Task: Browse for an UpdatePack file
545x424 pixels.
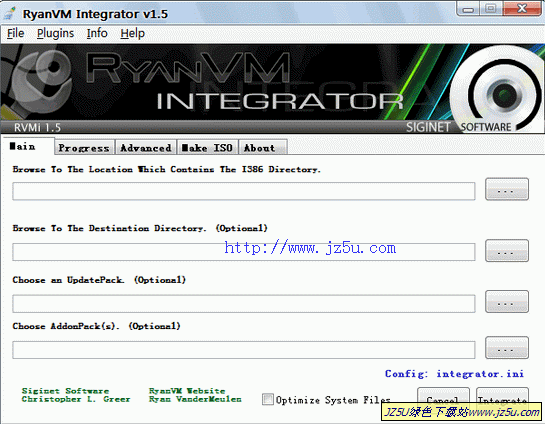Action: (507, 302)
